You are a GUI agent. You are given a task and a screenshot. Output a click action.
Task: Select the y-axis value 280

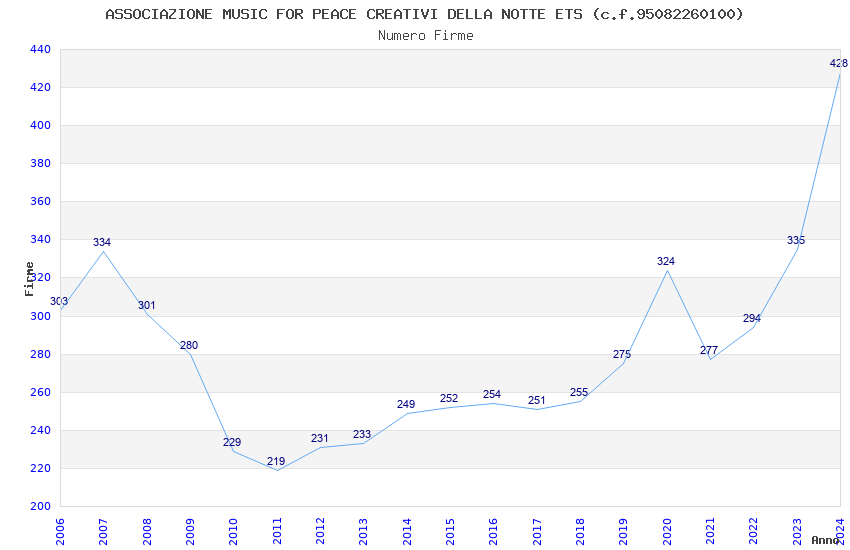point(41,354)
